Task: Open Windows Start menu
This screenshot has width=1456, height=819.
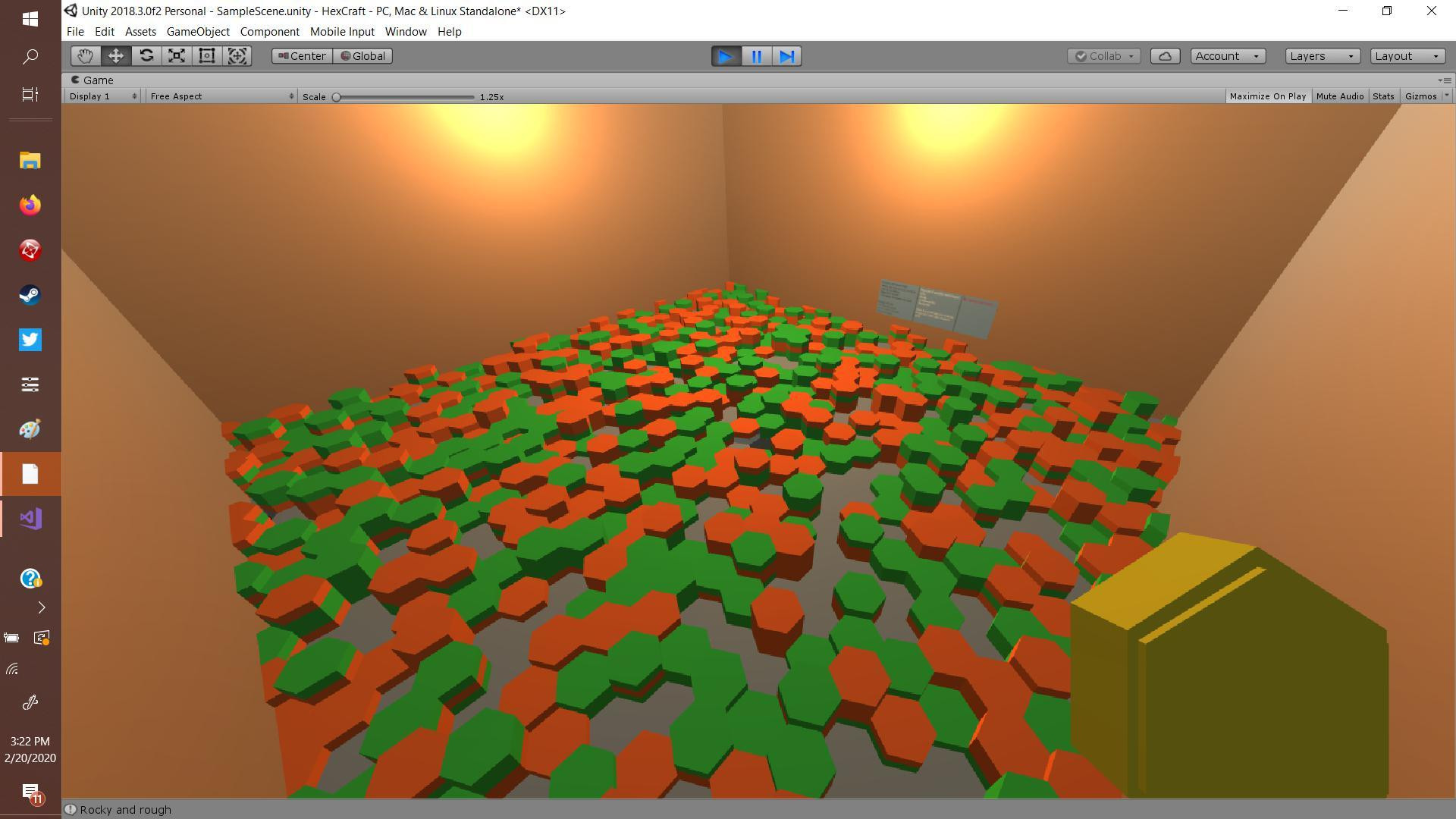Action: (x=30, y=19)
